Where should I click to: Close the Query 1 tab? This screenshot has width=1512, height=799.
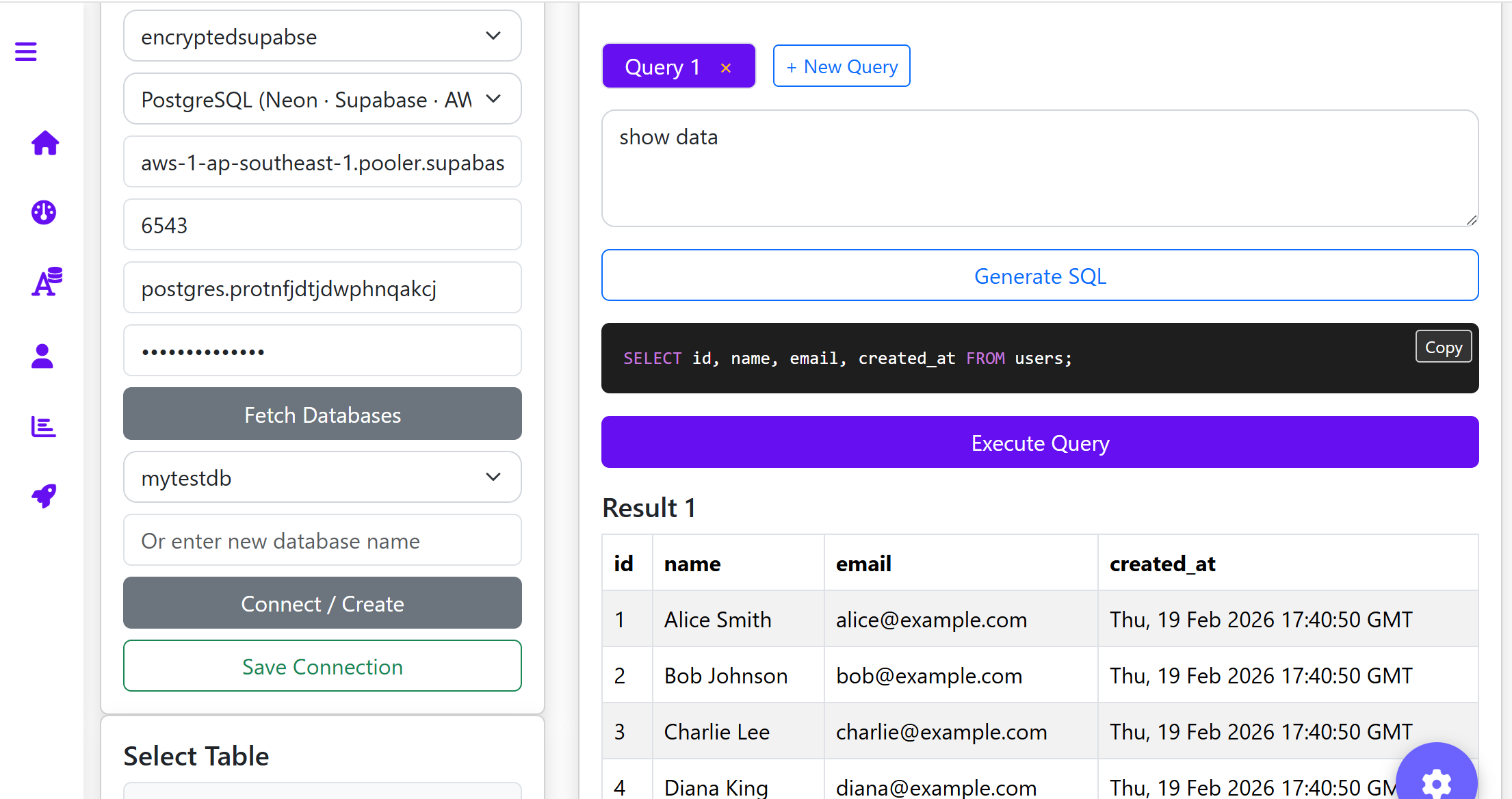click(726, 68)
